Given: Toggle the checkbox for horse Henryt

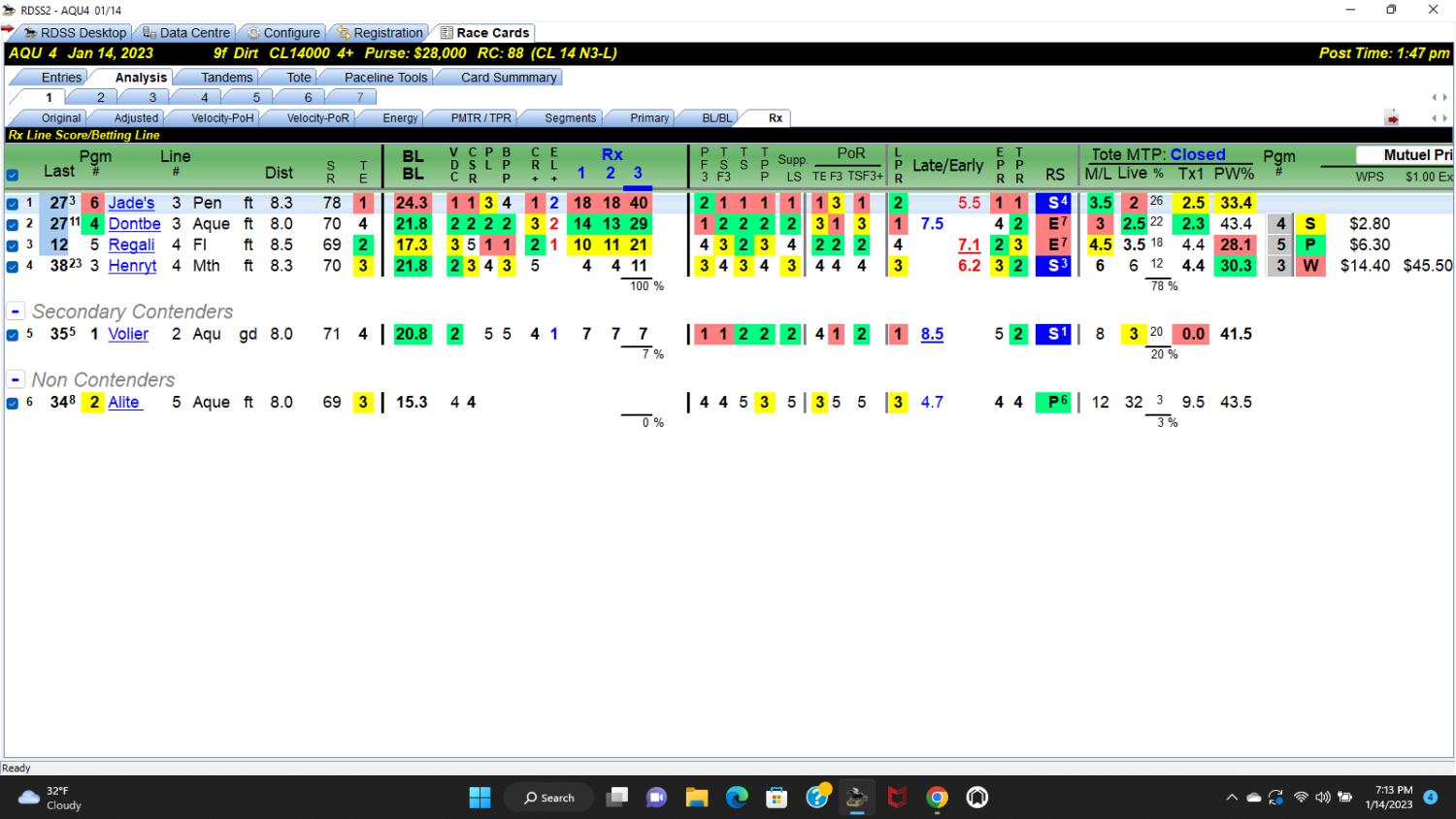Looking at the screenshot, I should click(13, 266).
